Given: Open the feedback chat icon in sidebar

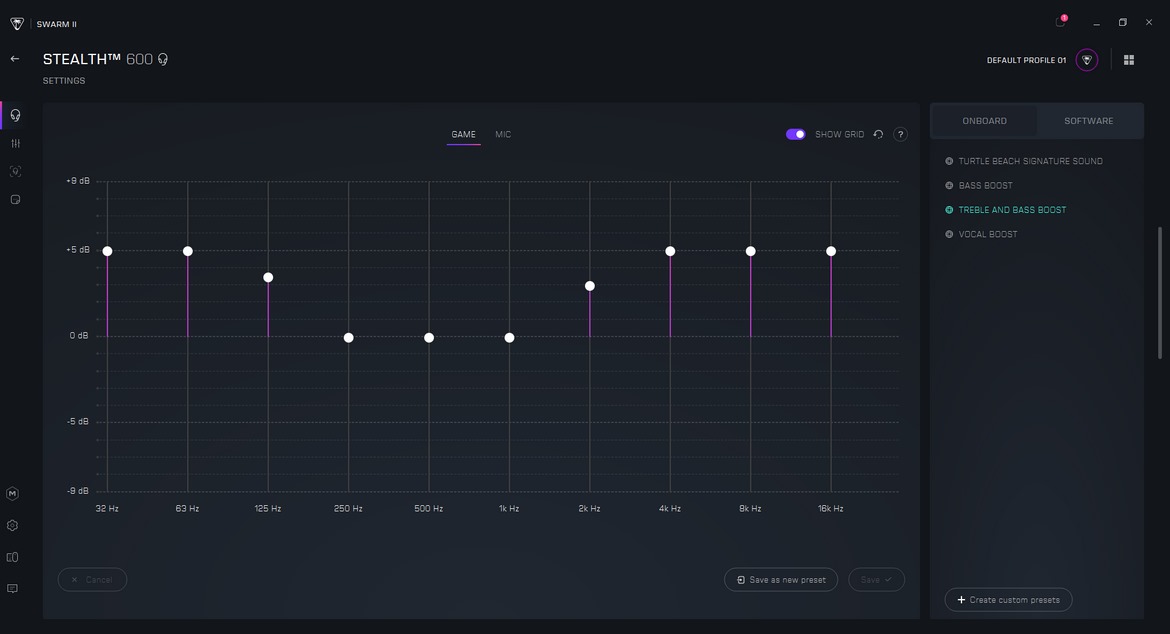Looking at the screenshot, I should (x=13, y=589).
